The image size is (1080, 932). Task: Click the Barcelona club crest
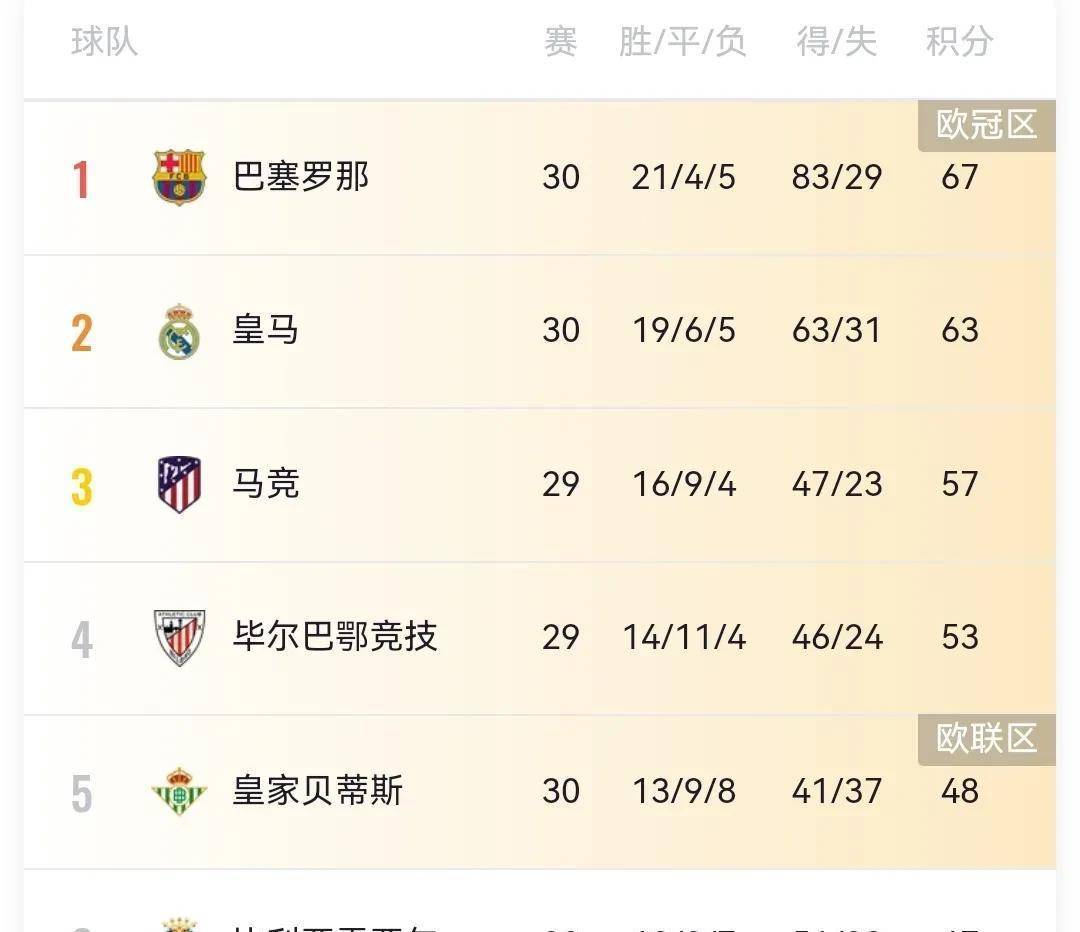coord(178,177)
